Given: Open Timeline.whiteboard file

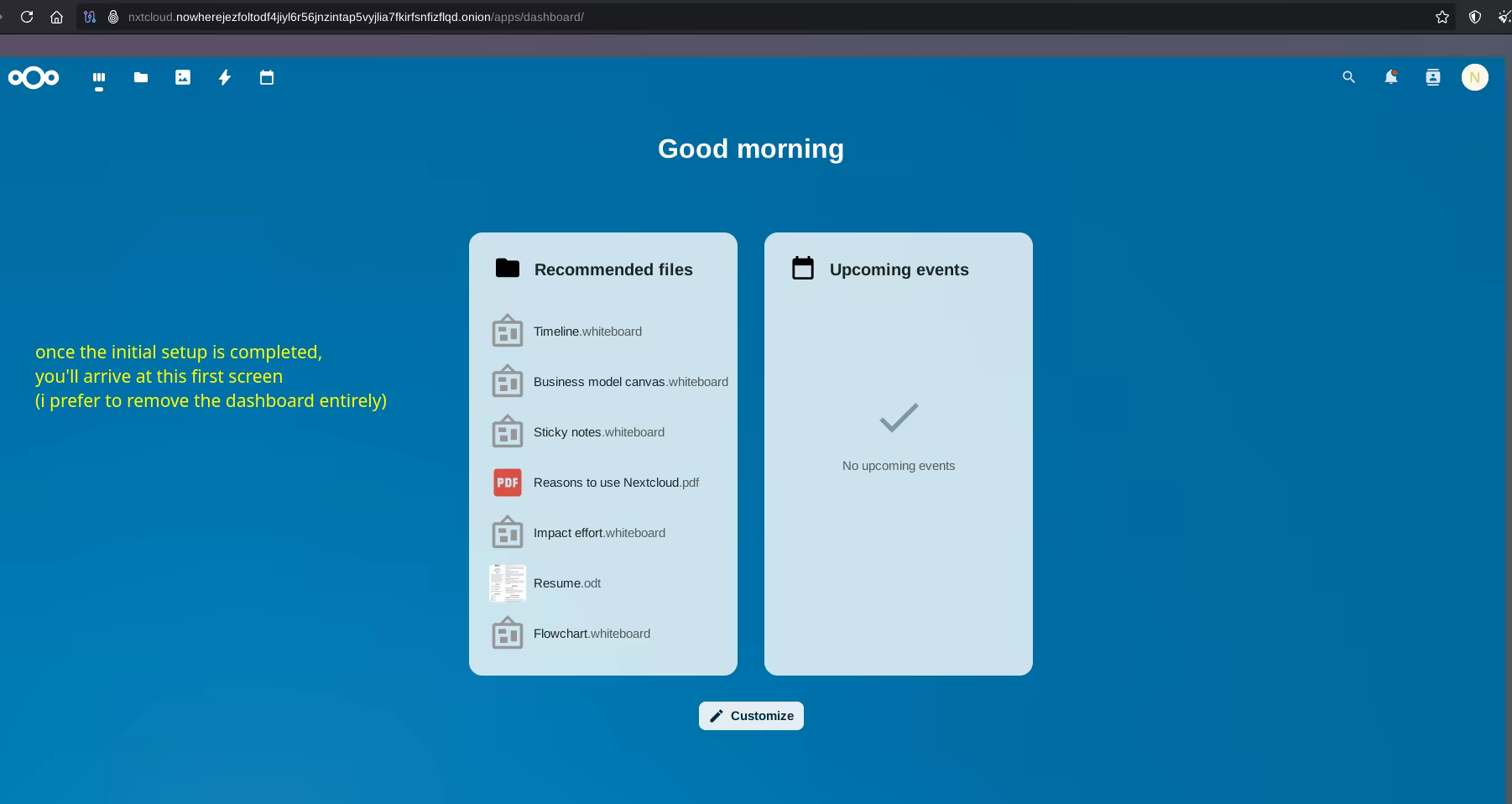Looking at the screenshot, I should (x=587, y=332).
